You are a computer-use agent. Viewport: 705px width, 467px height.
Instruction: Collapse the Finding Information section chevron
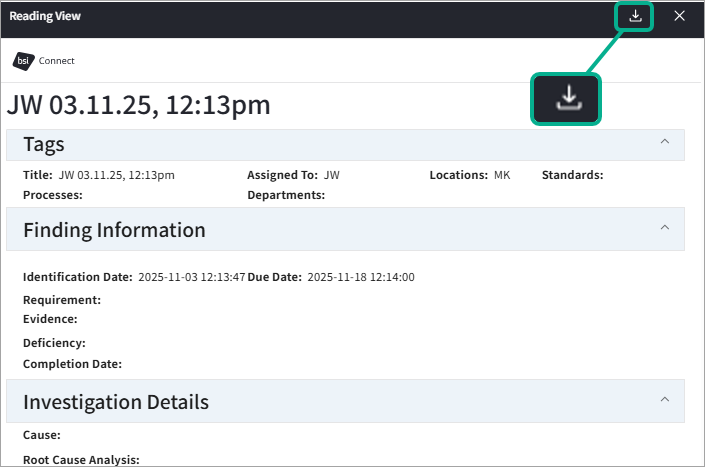665,227
